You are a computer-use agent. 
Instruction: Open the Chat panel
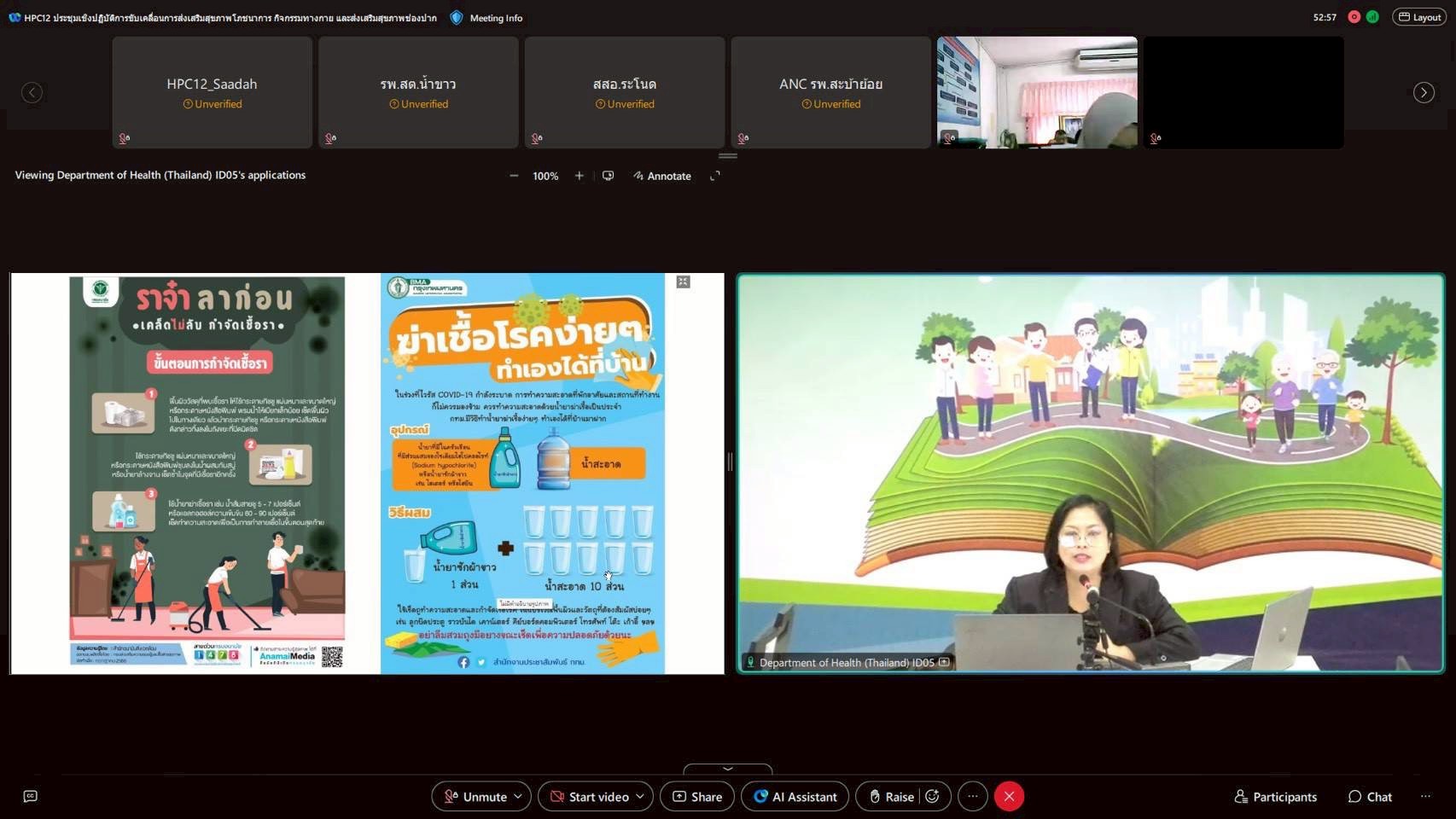point(1370,796)
